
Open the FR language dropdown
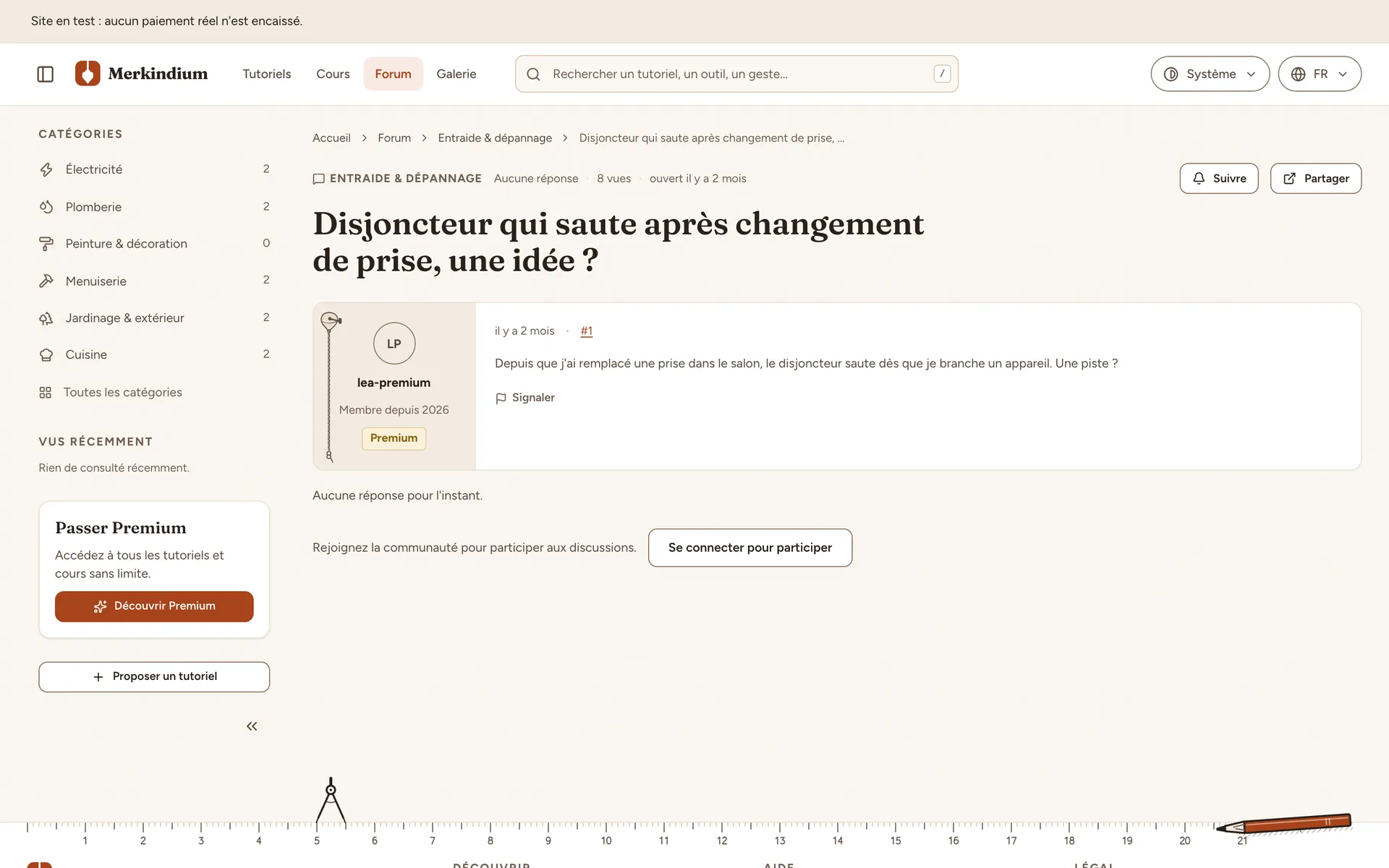pos(1320,74)
